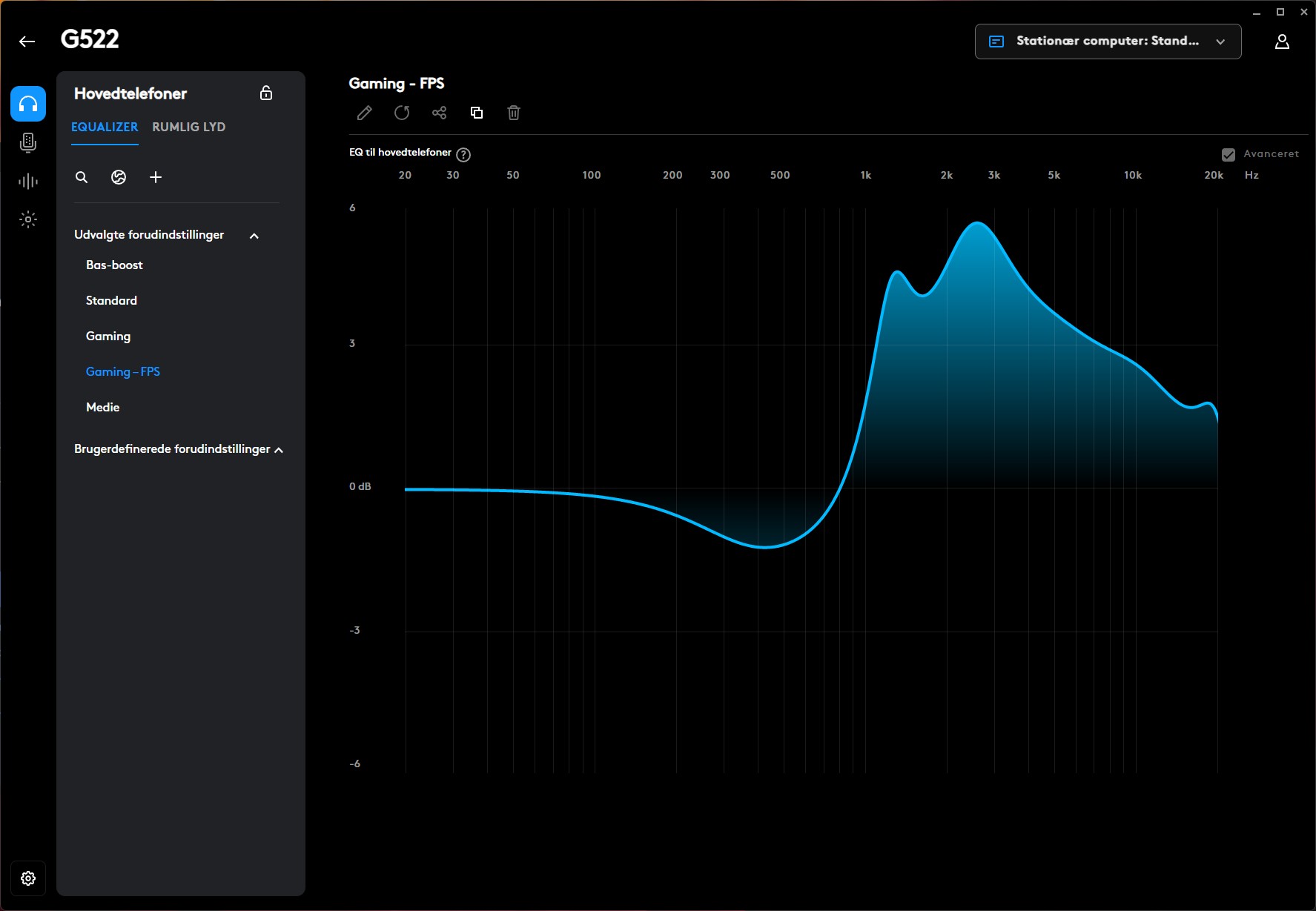Minimize the G HUB window
Image resolution: width=1316 pixels, height=911 pixels.
tap(1257, 12)
